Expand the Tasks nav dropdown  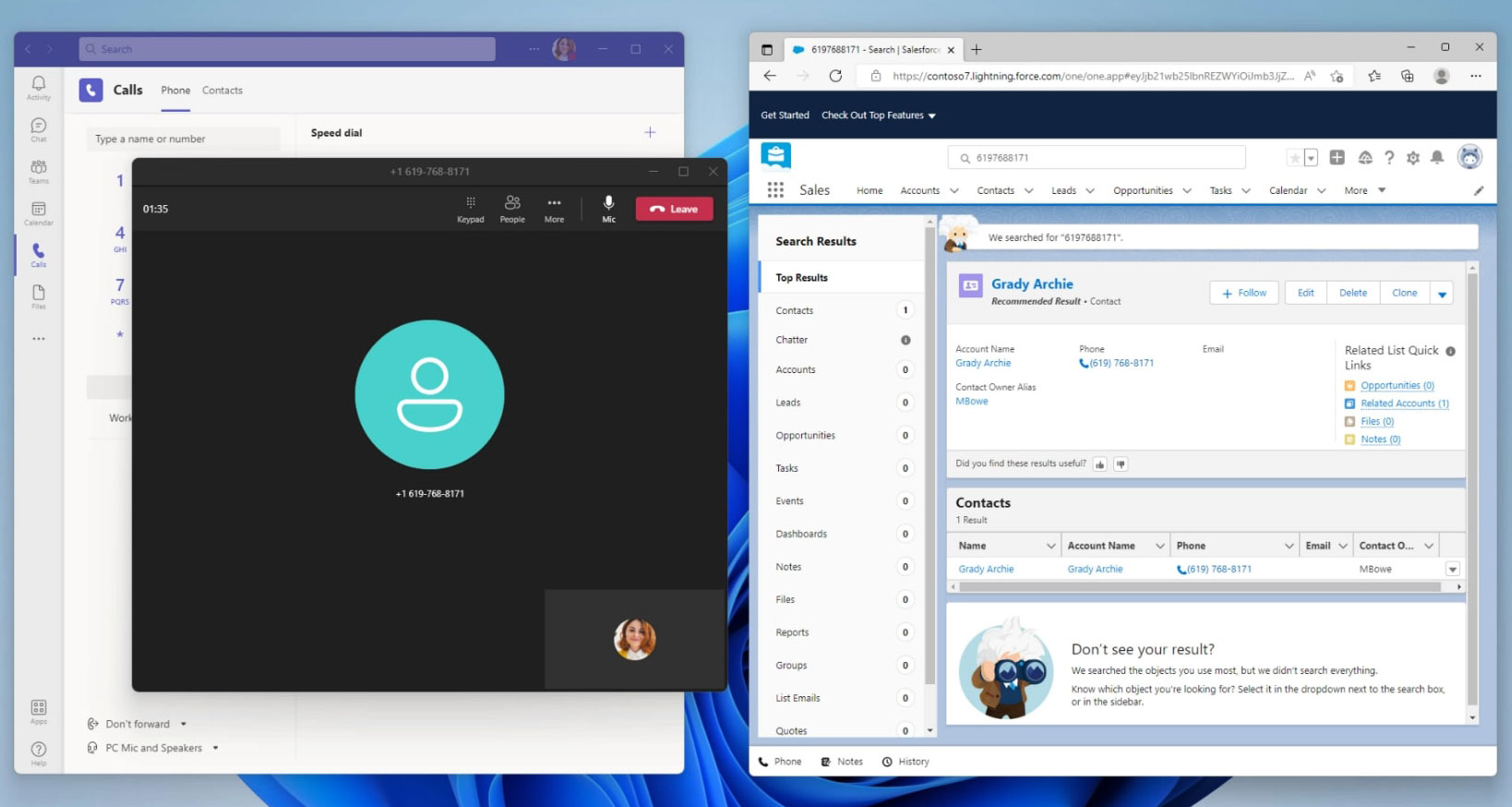[x=1246, y=190]
